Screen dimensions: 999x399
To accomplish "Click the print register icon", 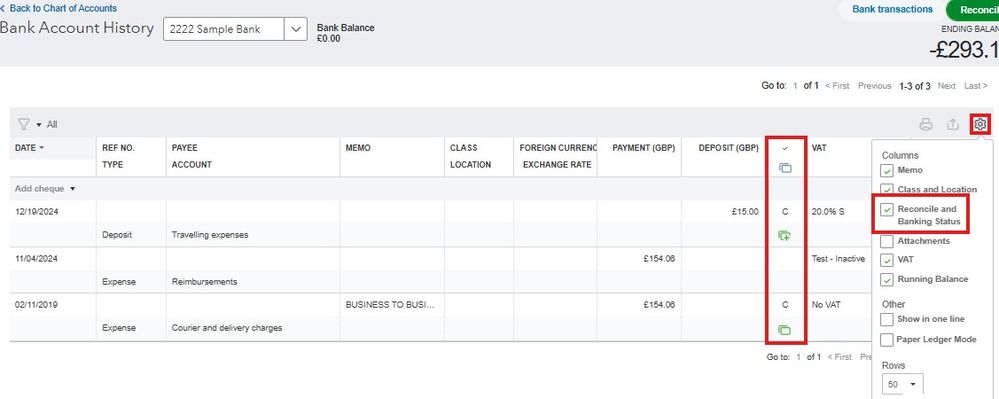I will click(x=926, y=124).
